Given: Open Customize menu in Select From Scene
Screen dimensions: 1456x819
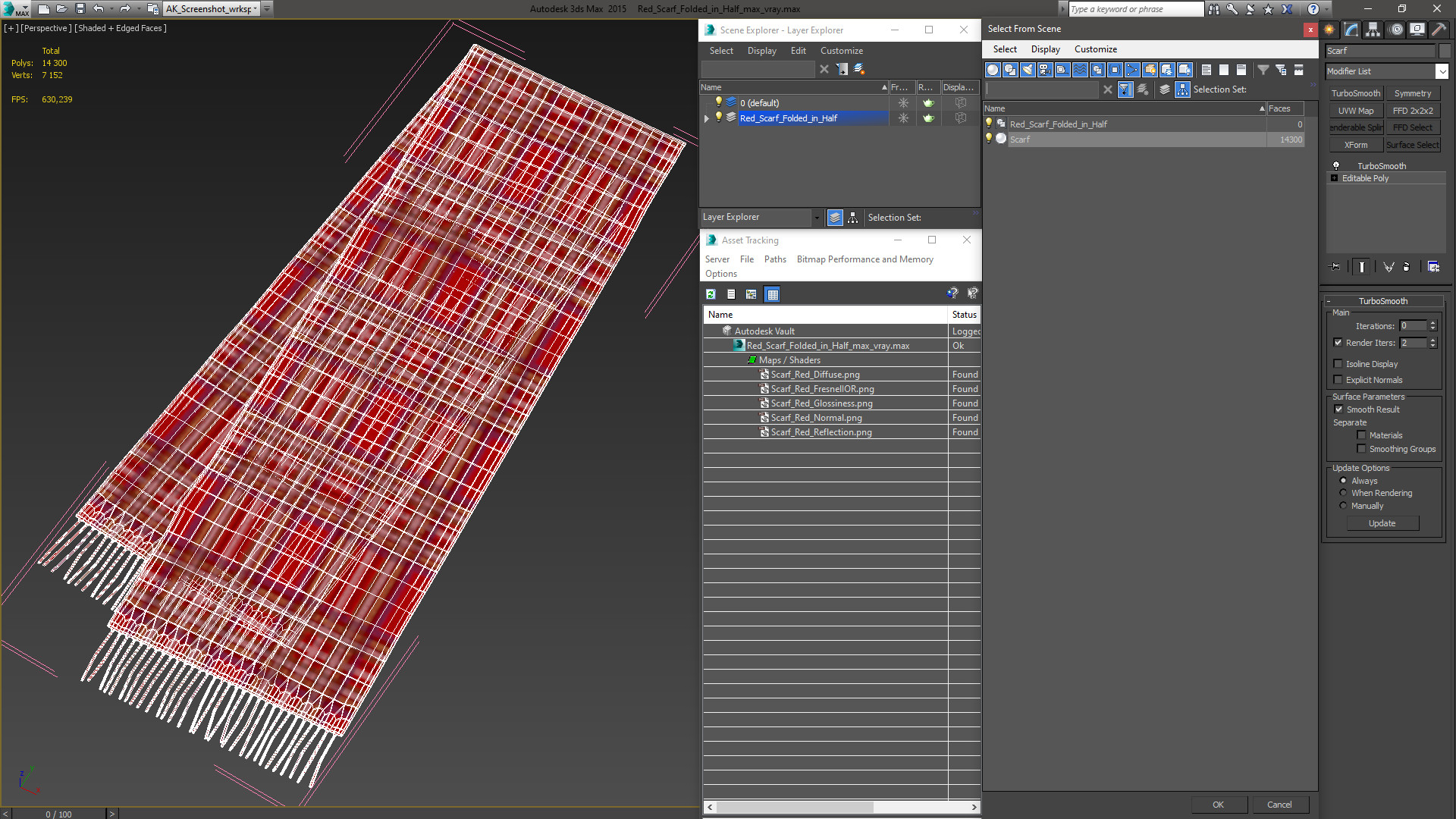Looking at the screenshot, I should (1095, 49).
